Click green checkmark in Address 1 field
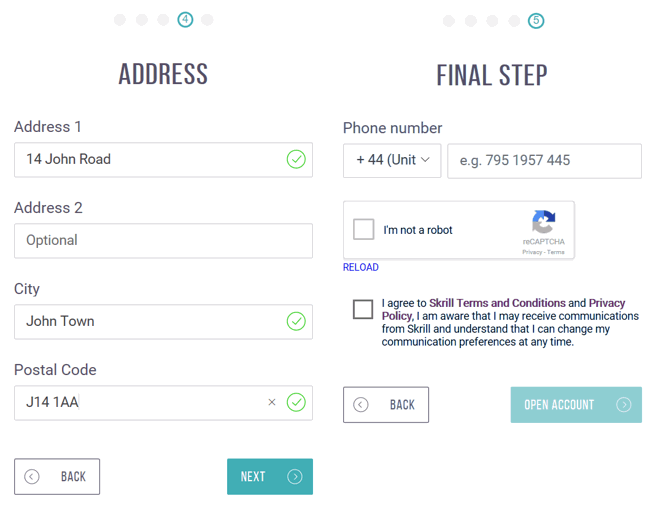 [x=296, y=159]
